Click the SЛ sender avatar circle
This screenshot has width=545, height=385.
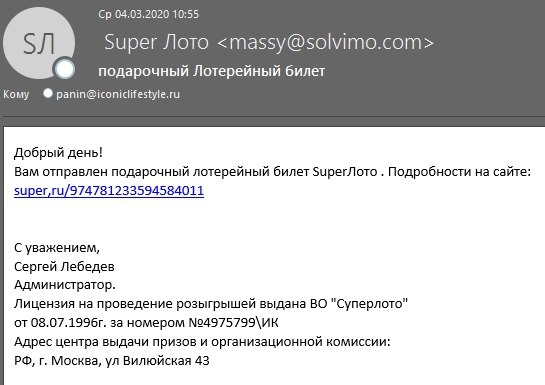[x=39, y=43]
